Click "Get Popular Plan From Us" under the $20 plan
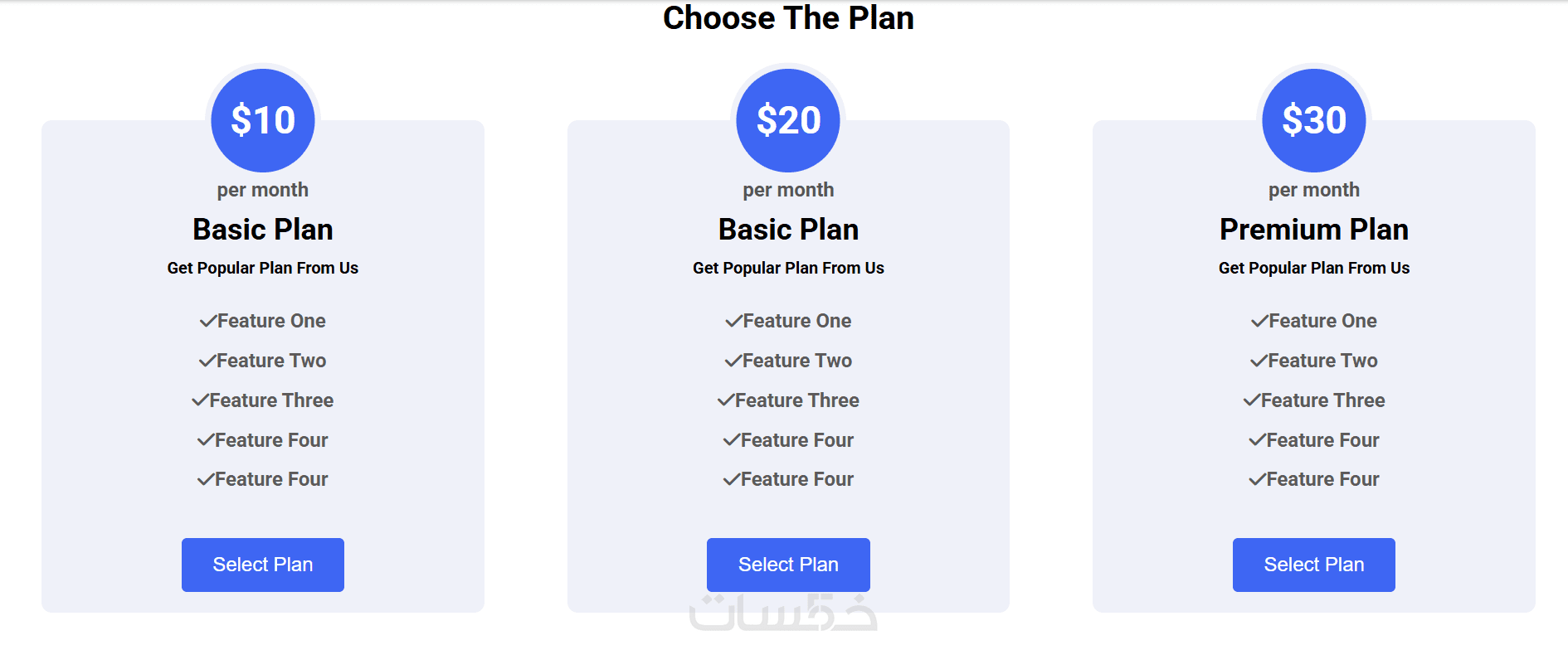 [788, 268]
